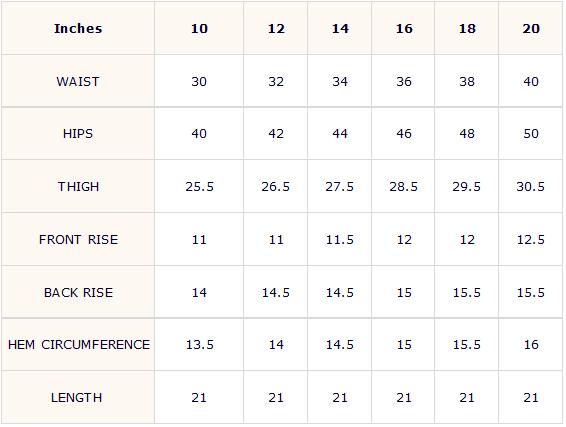Click hem circumference value 13.5 cell

click(199, 345)
